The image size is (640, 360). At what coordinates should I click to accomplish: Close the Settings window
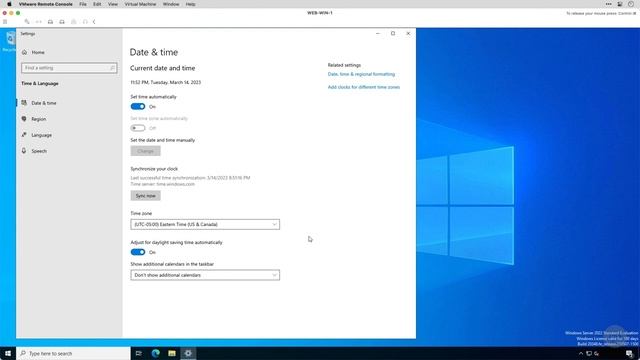pos(408,33)
